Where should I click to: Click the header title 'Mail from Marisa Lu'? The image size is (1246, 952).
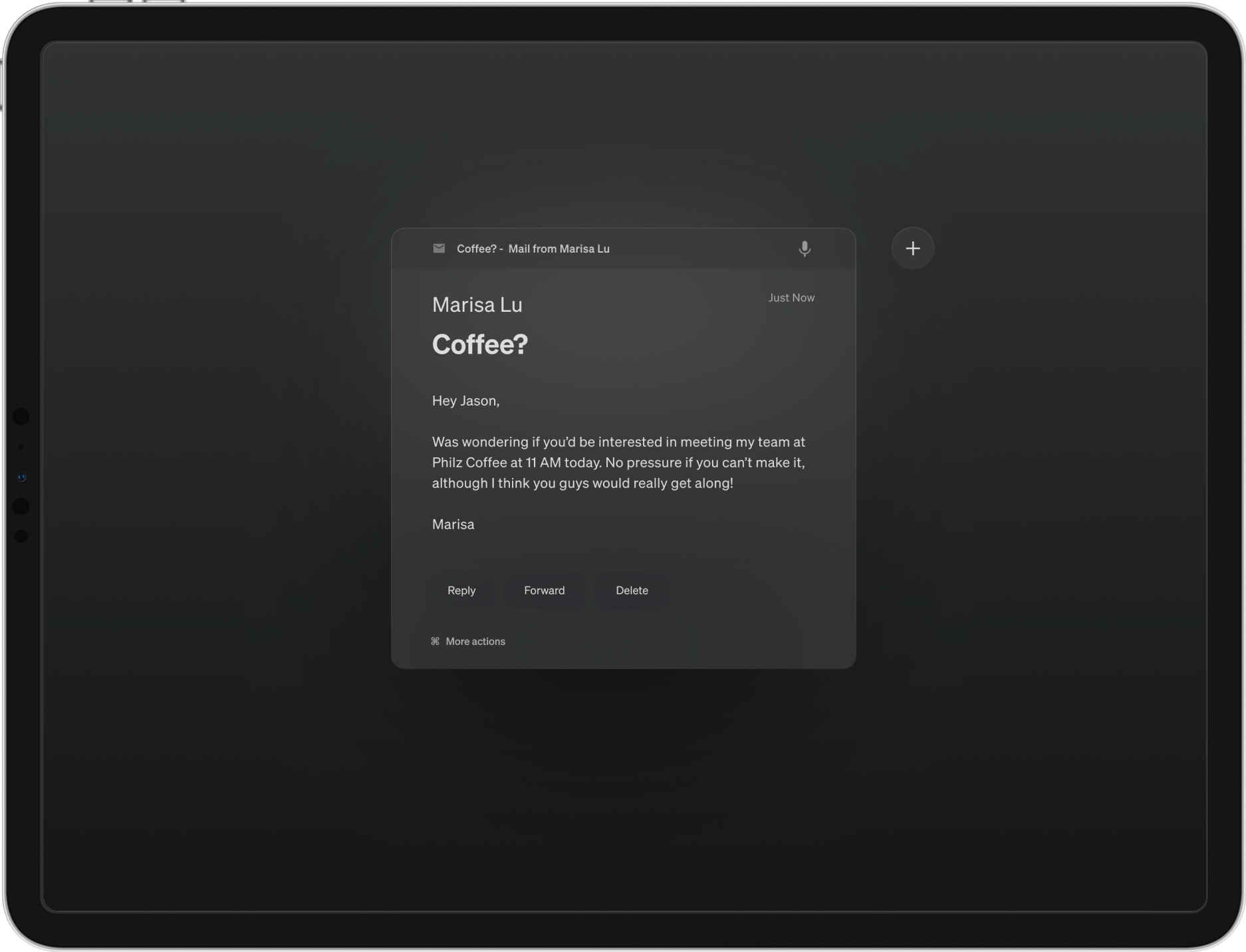click(x=559, y=249)
